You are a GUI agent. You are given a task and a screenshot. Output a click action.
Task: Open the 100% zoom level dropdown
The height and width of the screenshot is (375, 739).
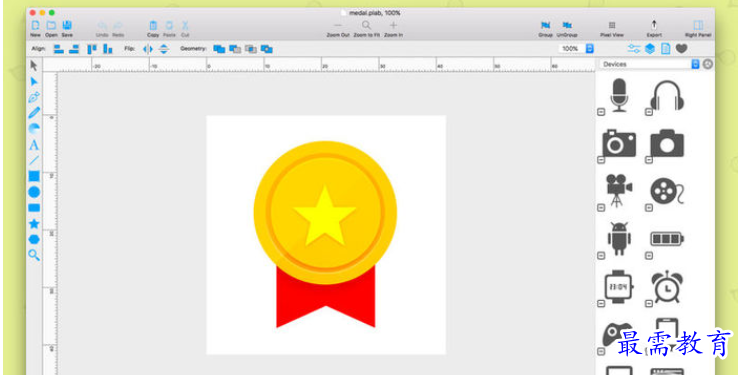click(x=590, y=49)
